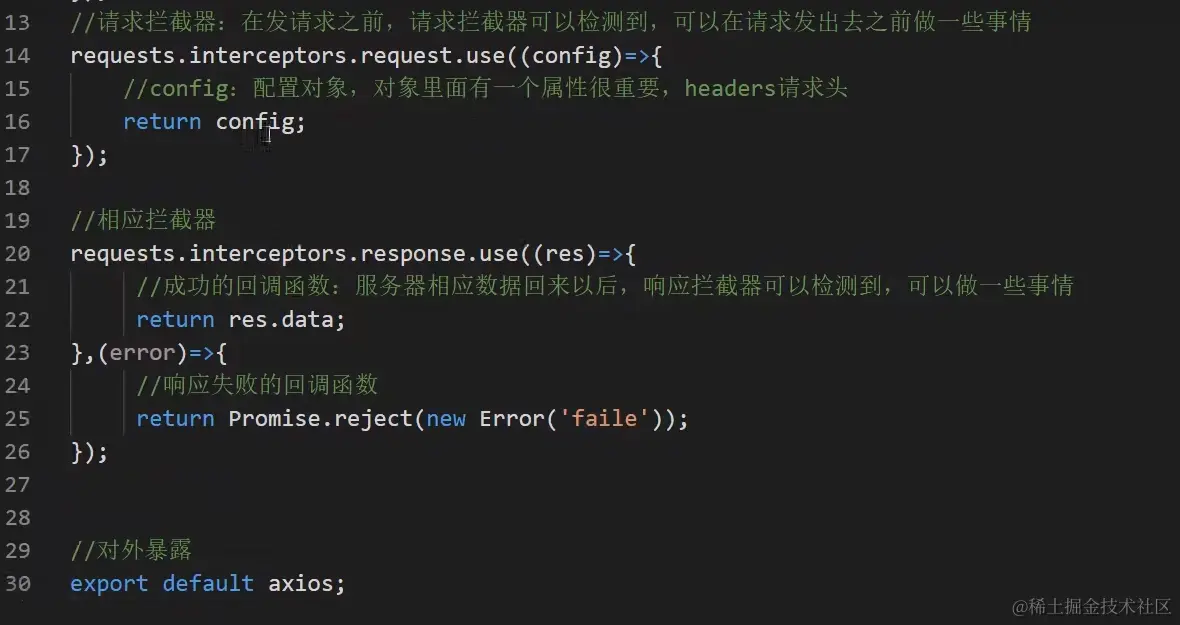Click line number 30 in the gutter
The width and height of the screenshot is (1180, 625).
click(x=18, y=583)
